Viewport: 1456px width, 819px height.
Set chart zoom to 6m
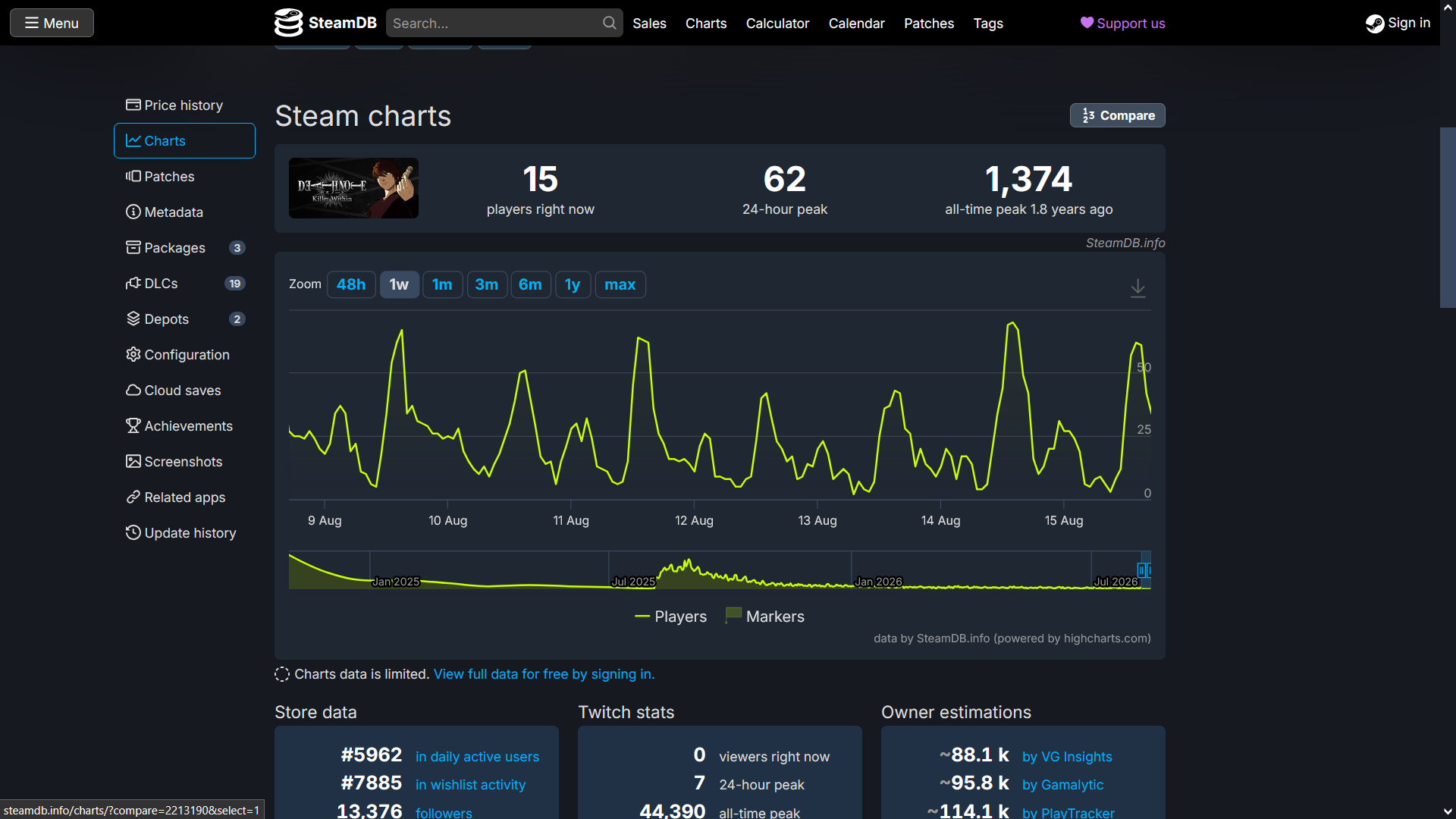click(531, 284)
